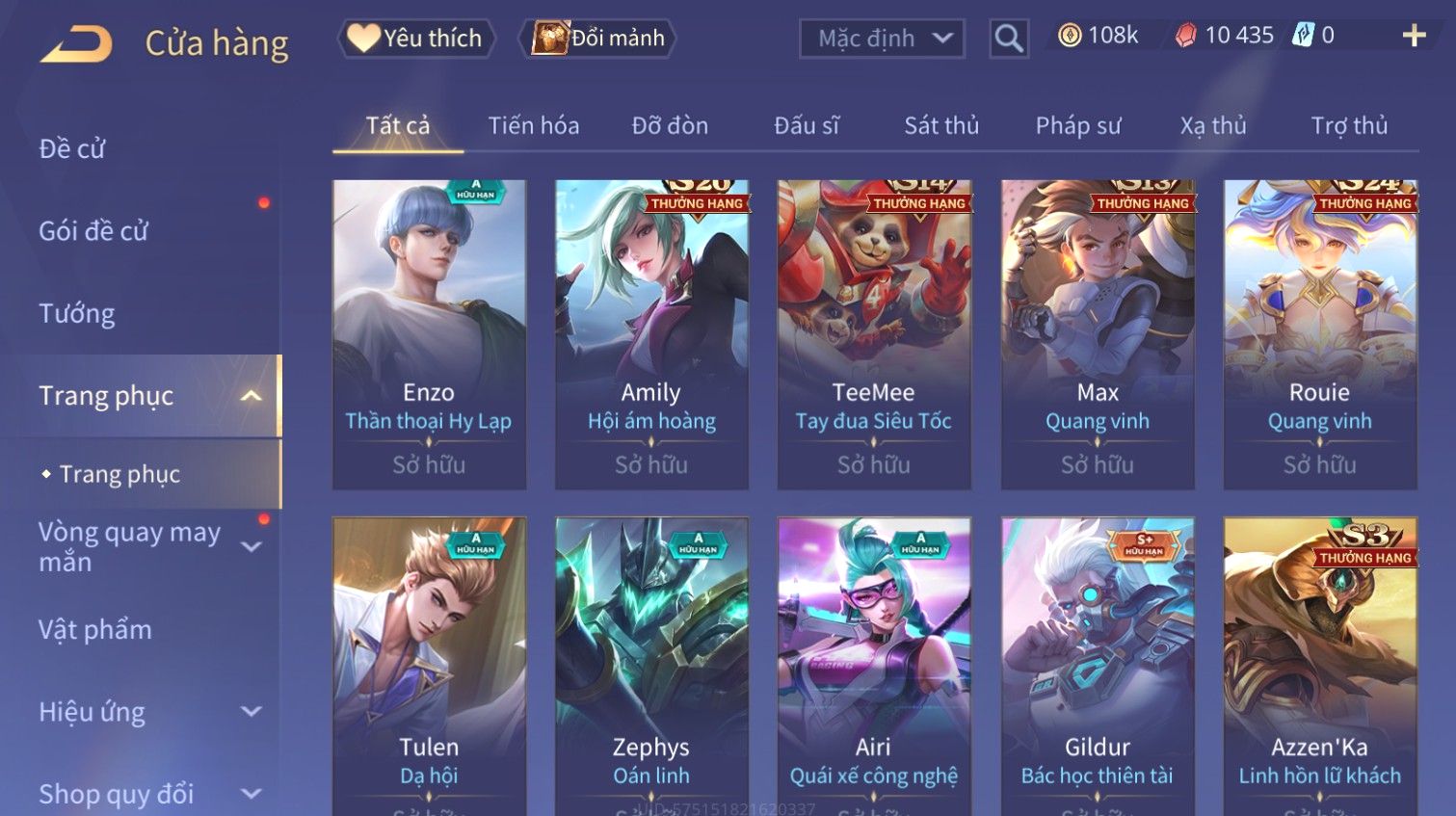This screenshot has width=1456, height=816.
Task: Collapse the Trang phục sidebar section
Action: point(251,396)
